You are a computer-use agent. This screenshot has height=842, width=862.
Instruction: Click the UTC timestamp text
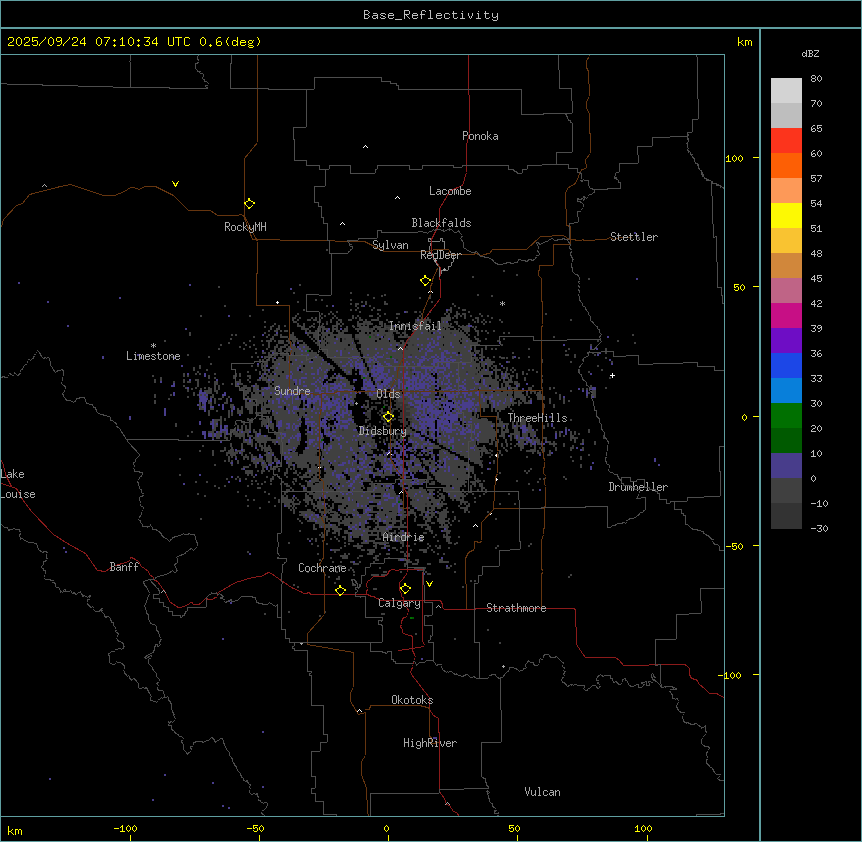134,42
